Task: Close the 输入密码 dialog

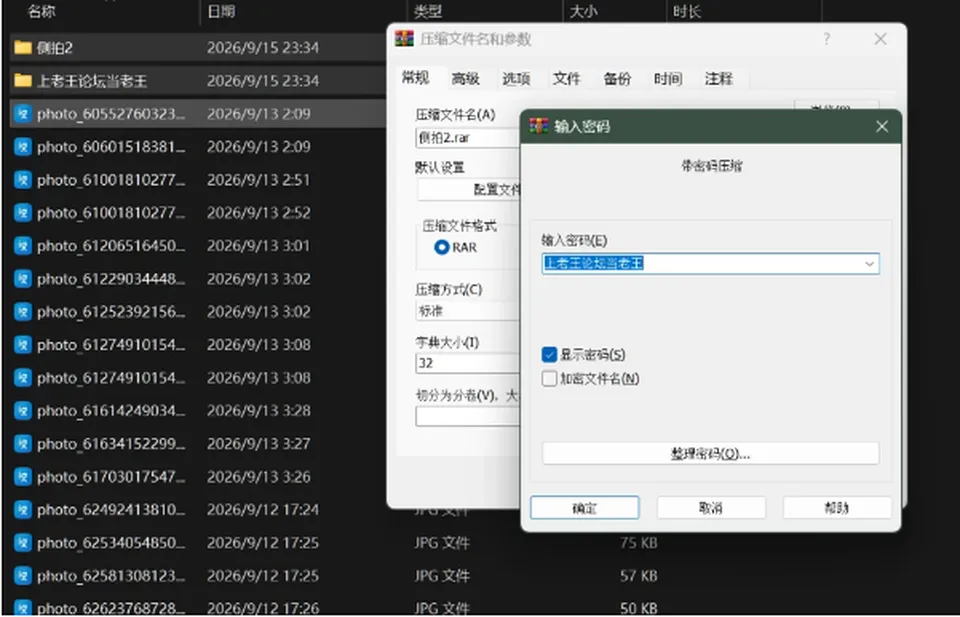Action: coord(882,127)
